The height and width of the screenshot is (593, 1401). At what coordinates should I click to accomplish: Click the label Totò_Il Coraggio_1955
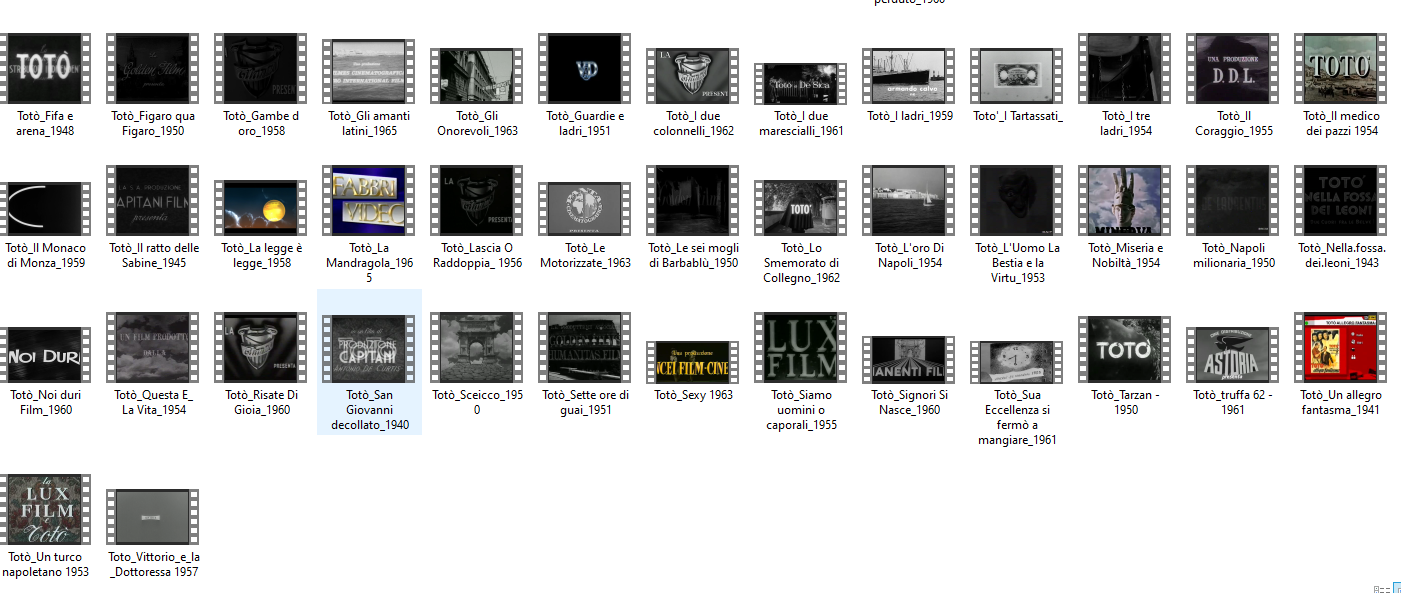pyautogui.click(x=1233, y=124)
